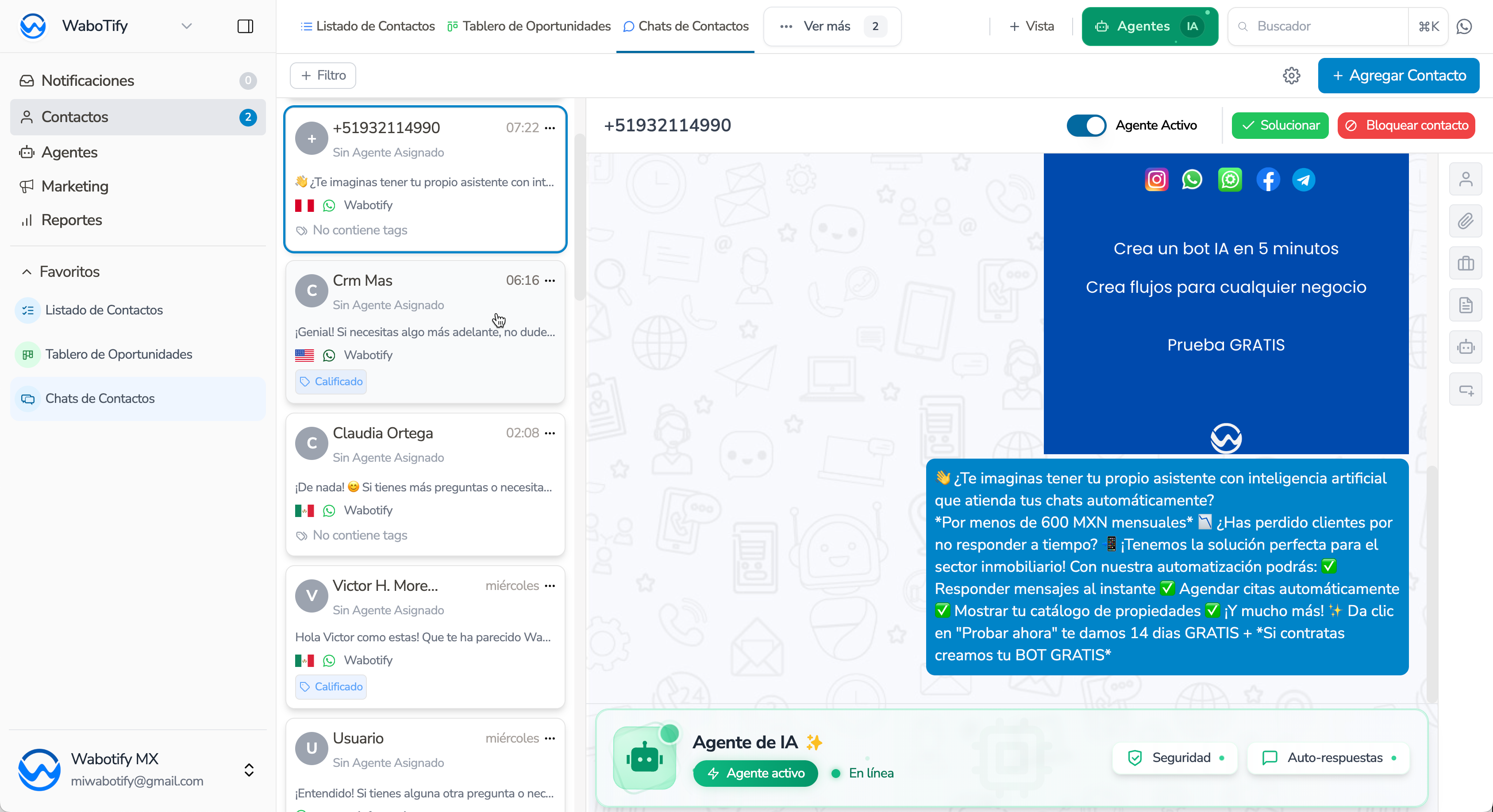The width and height of the screenshot is (1493, 812).
Task: Click Claudia Ortega avatar circle
Action: point(312,443)
